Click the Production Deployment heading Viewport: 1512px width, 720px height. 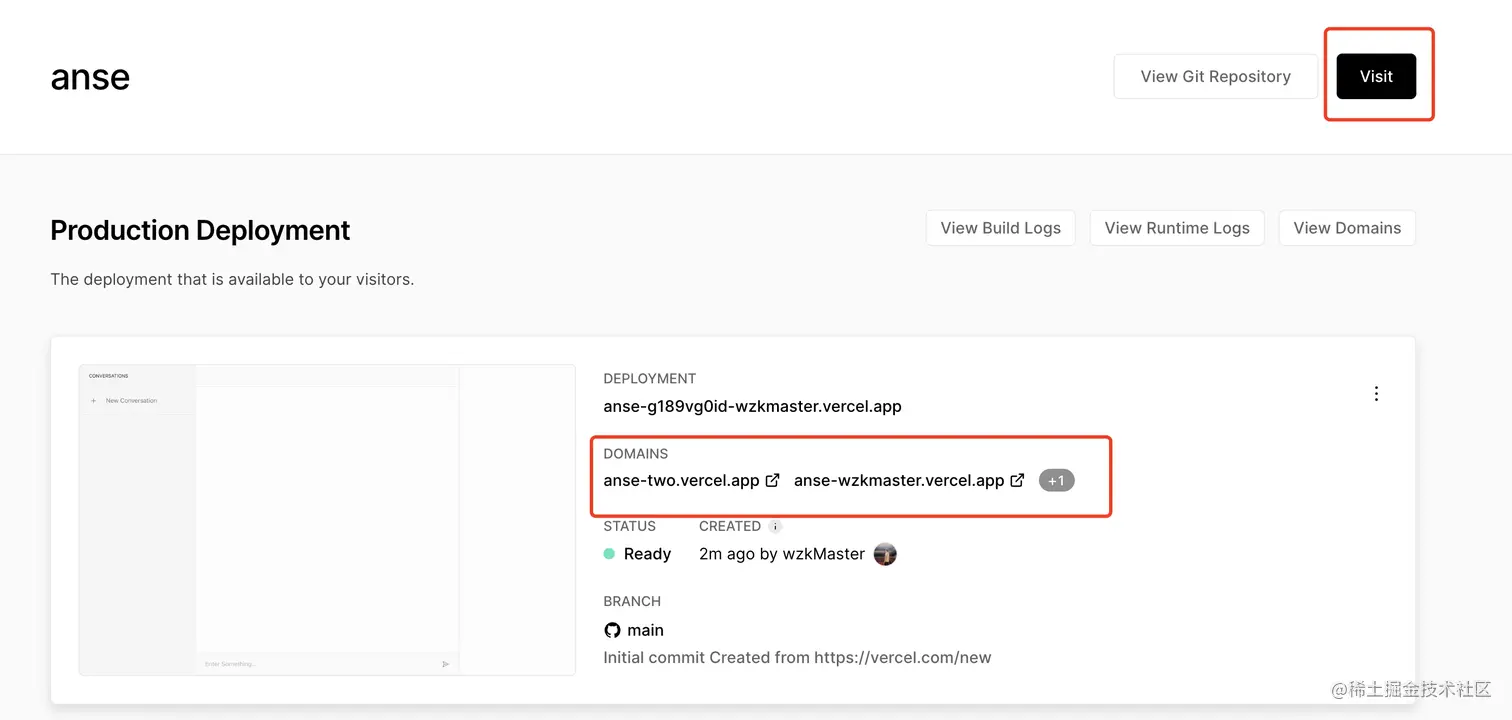(200, 230)
